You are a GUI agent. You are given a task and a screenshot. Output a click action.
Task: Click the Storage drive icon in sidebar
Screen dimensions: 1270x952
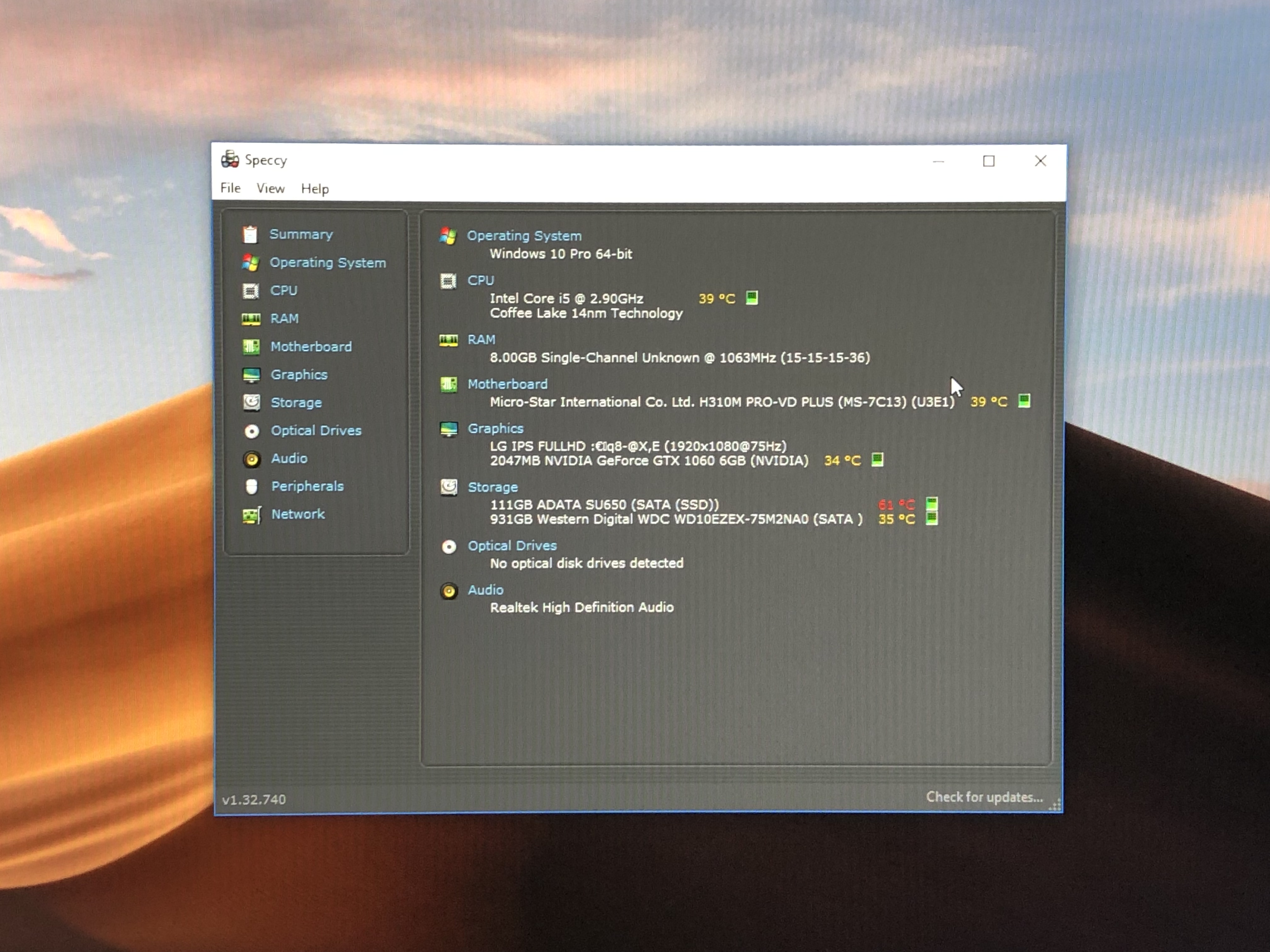pyautogui.click(x=251, y=402)
